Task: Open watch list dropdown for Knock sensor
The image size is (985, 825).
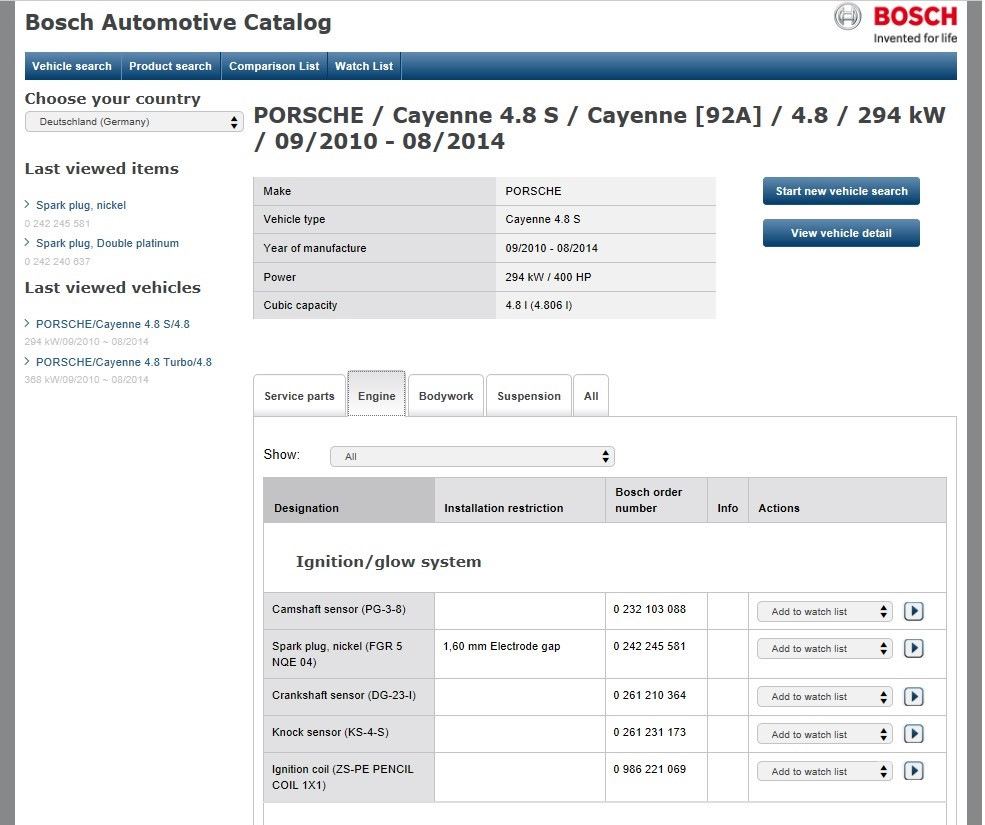Action: pos(824,735)
